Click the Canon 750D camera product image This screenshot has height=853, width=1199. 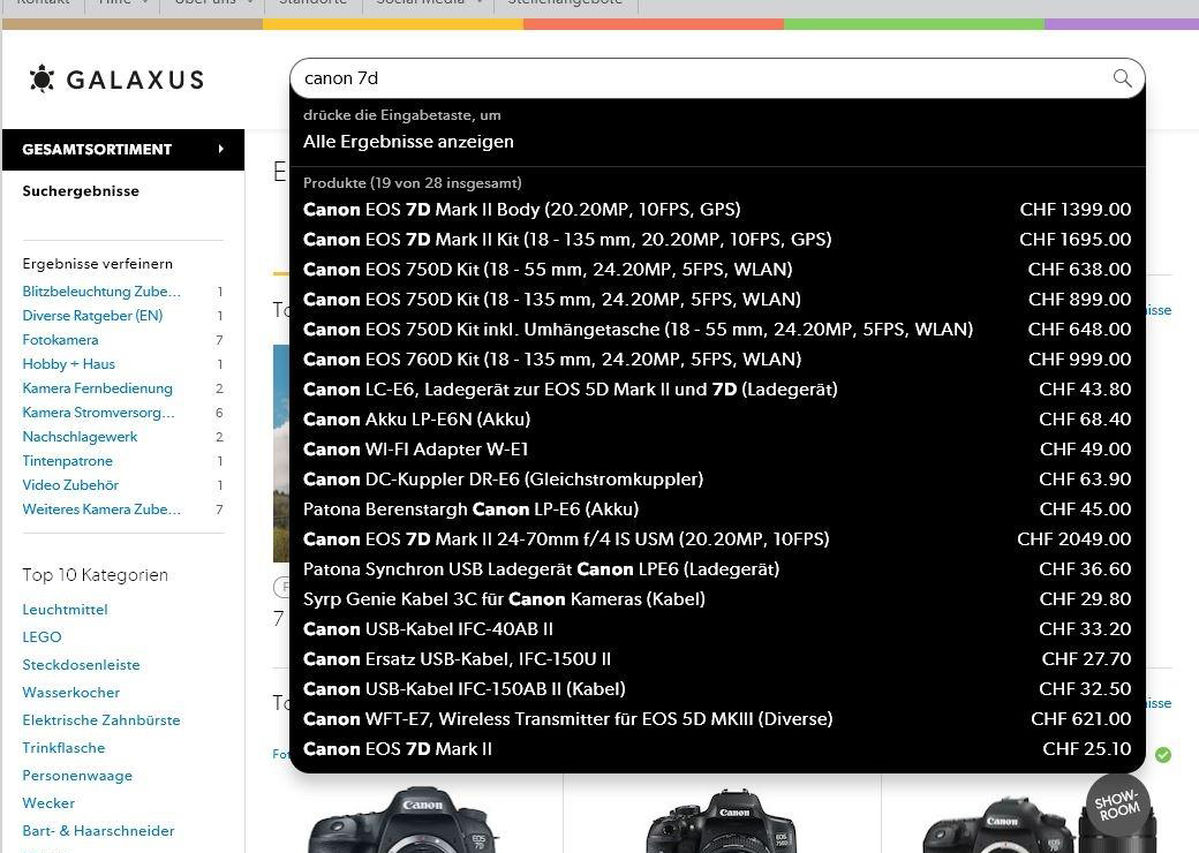(720, 820)
